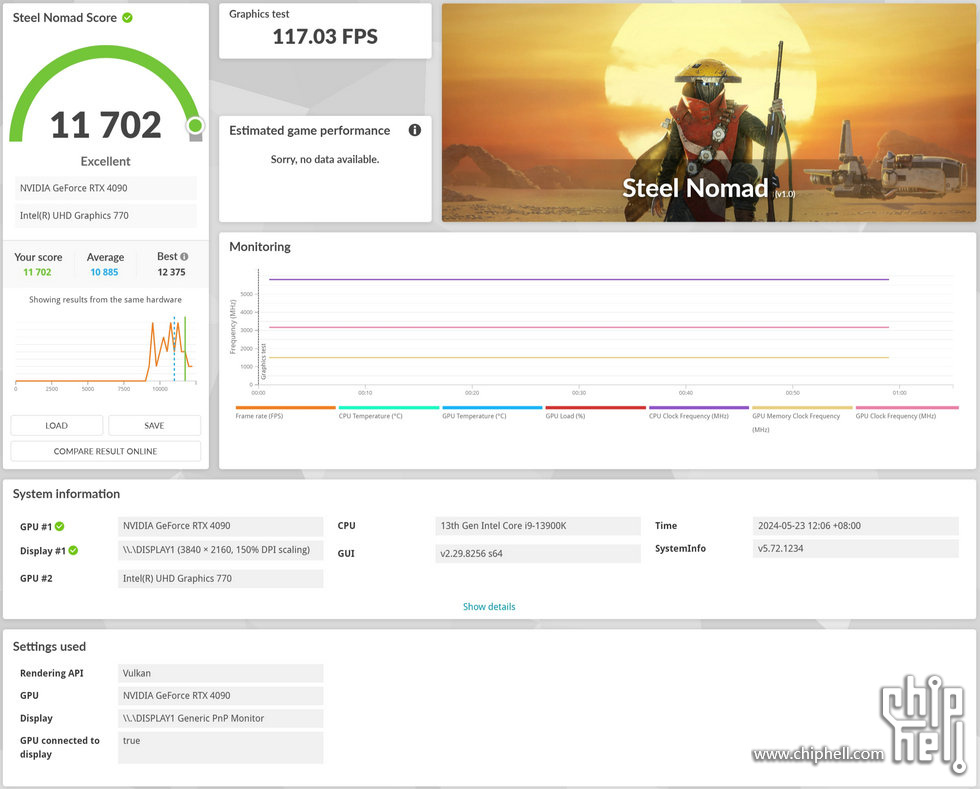
Task: Open COMPARE RESULT ONLINE
Action: pos(106,451)
